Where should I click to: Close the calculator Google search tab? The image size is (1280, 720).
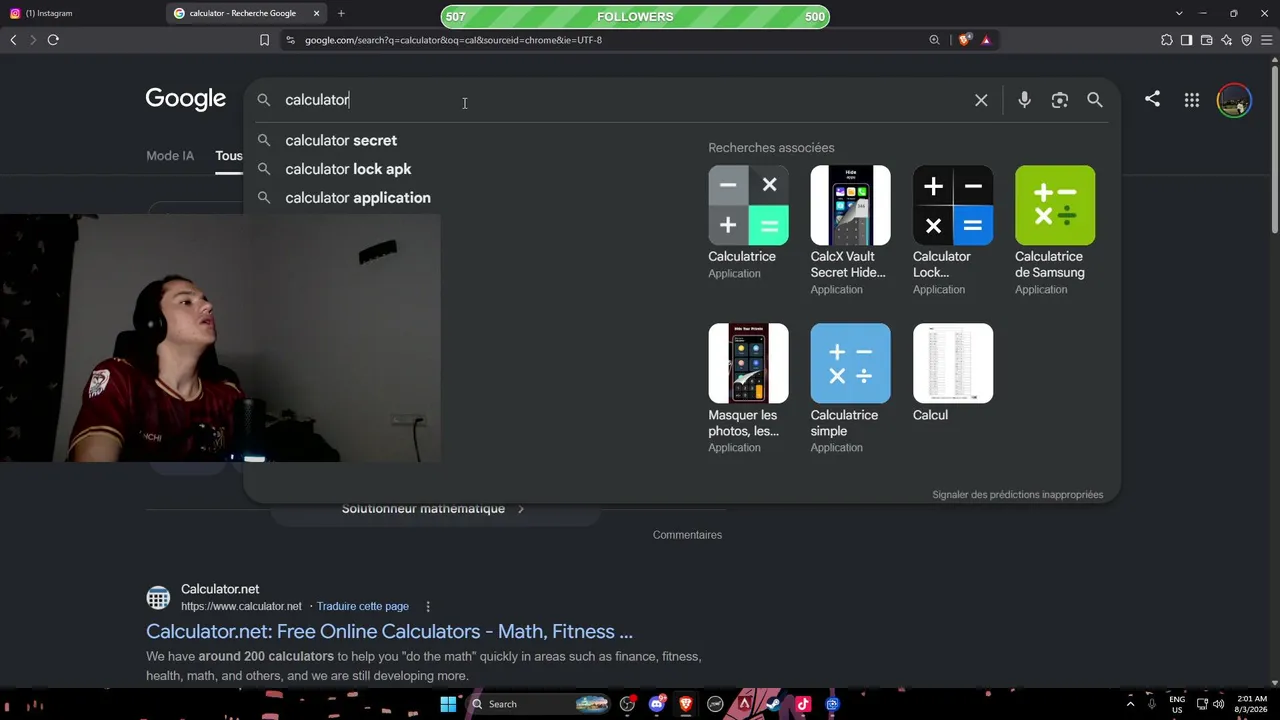coord(316,13)
